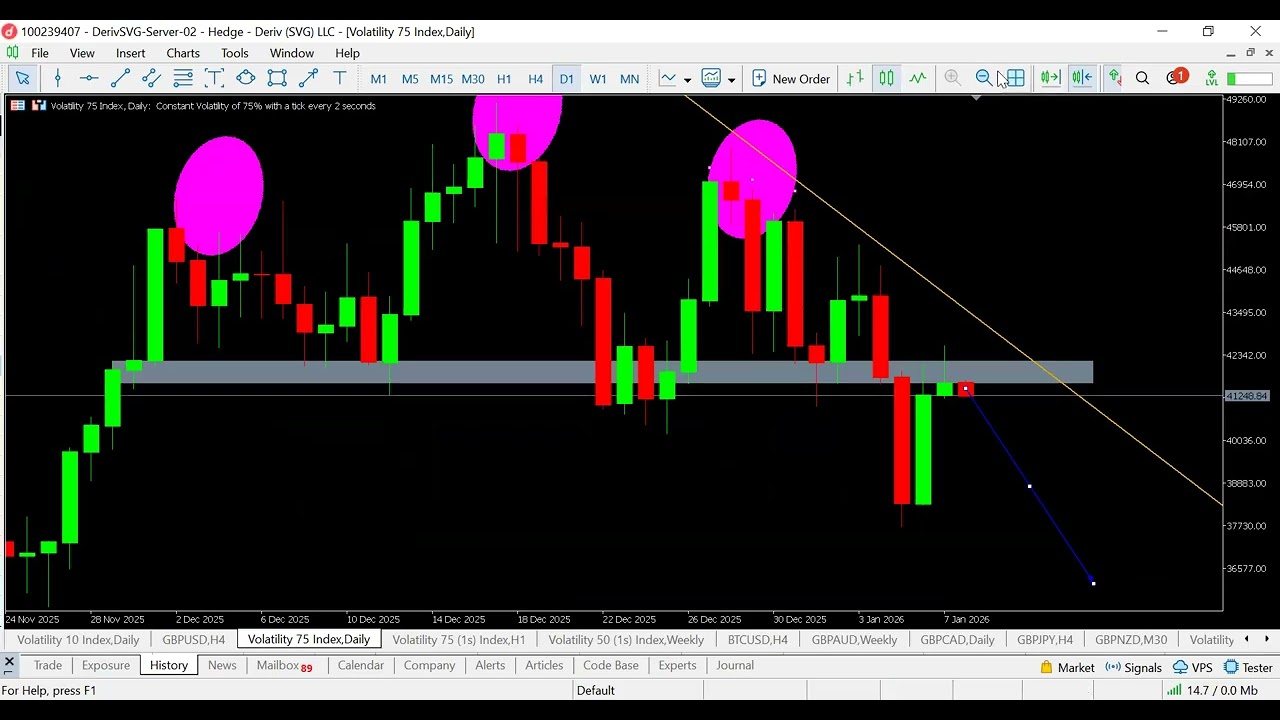Open the Tools menu
The width and height of the screenshot is (1280, 720).
235,53
